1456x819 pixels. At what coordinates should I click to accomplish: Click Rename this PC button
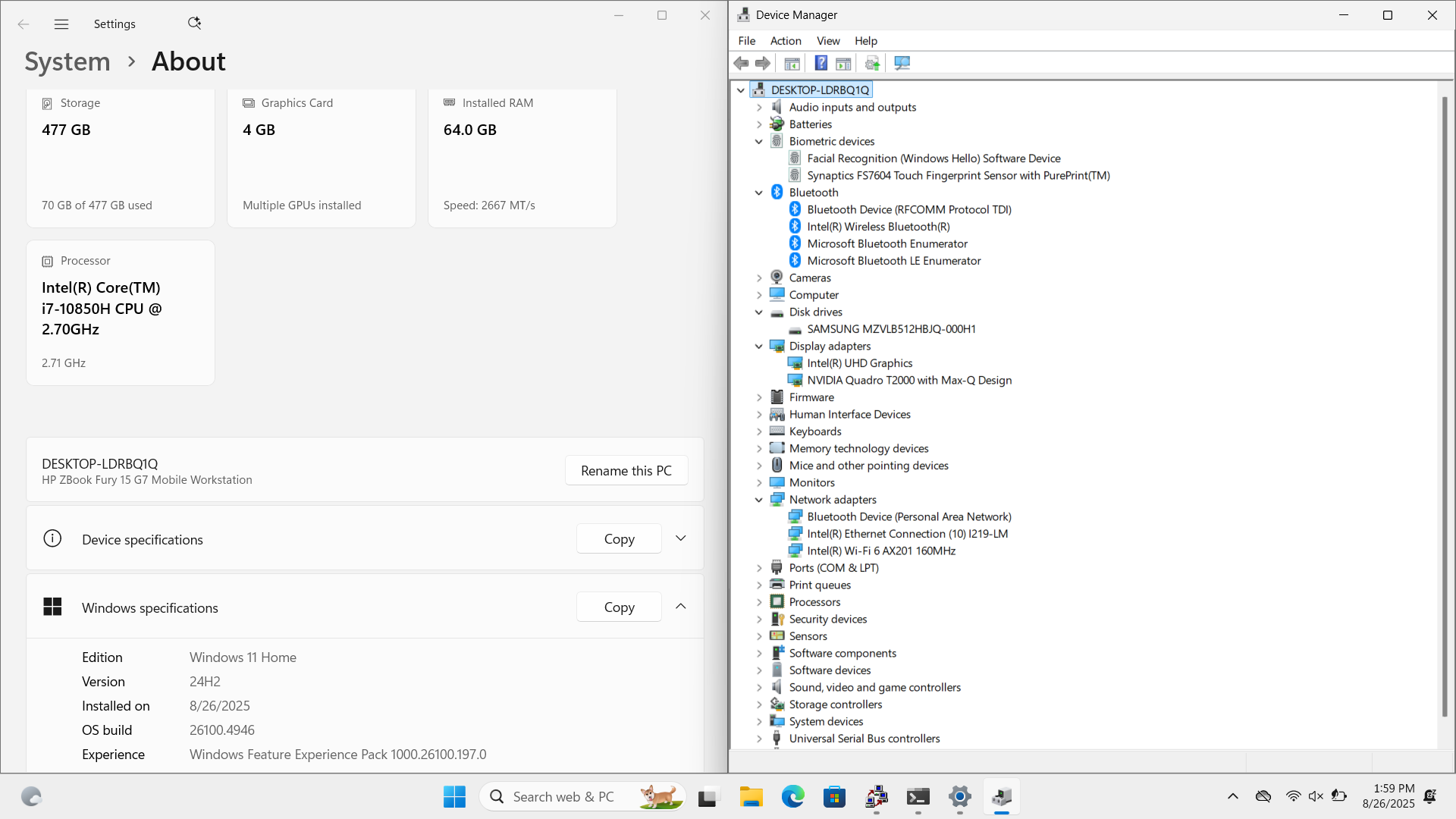click(x=626, y=471)
